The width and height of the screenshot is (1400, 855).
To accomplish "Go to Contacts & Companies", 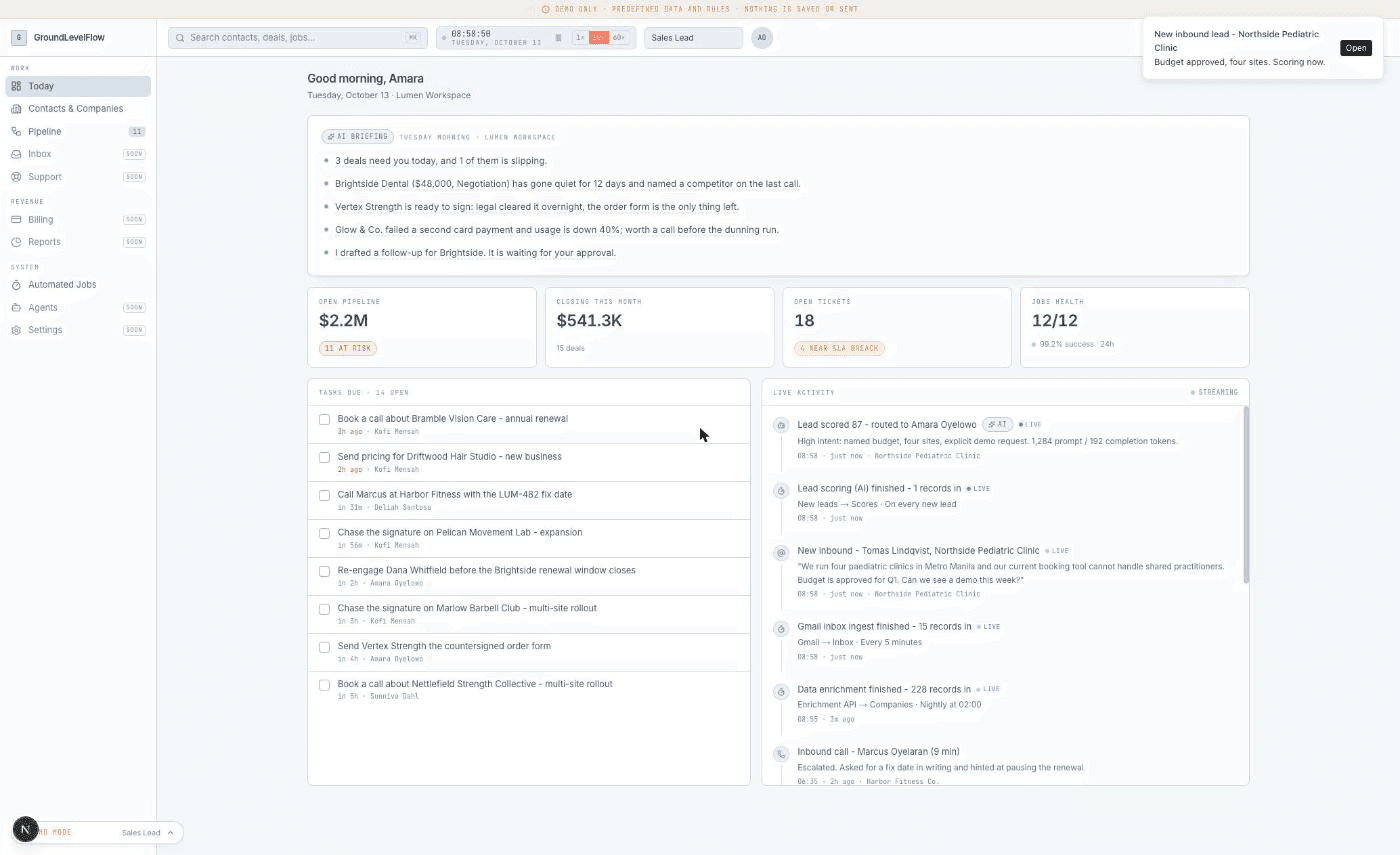I will pyautogui.click(x=78, y=109).
